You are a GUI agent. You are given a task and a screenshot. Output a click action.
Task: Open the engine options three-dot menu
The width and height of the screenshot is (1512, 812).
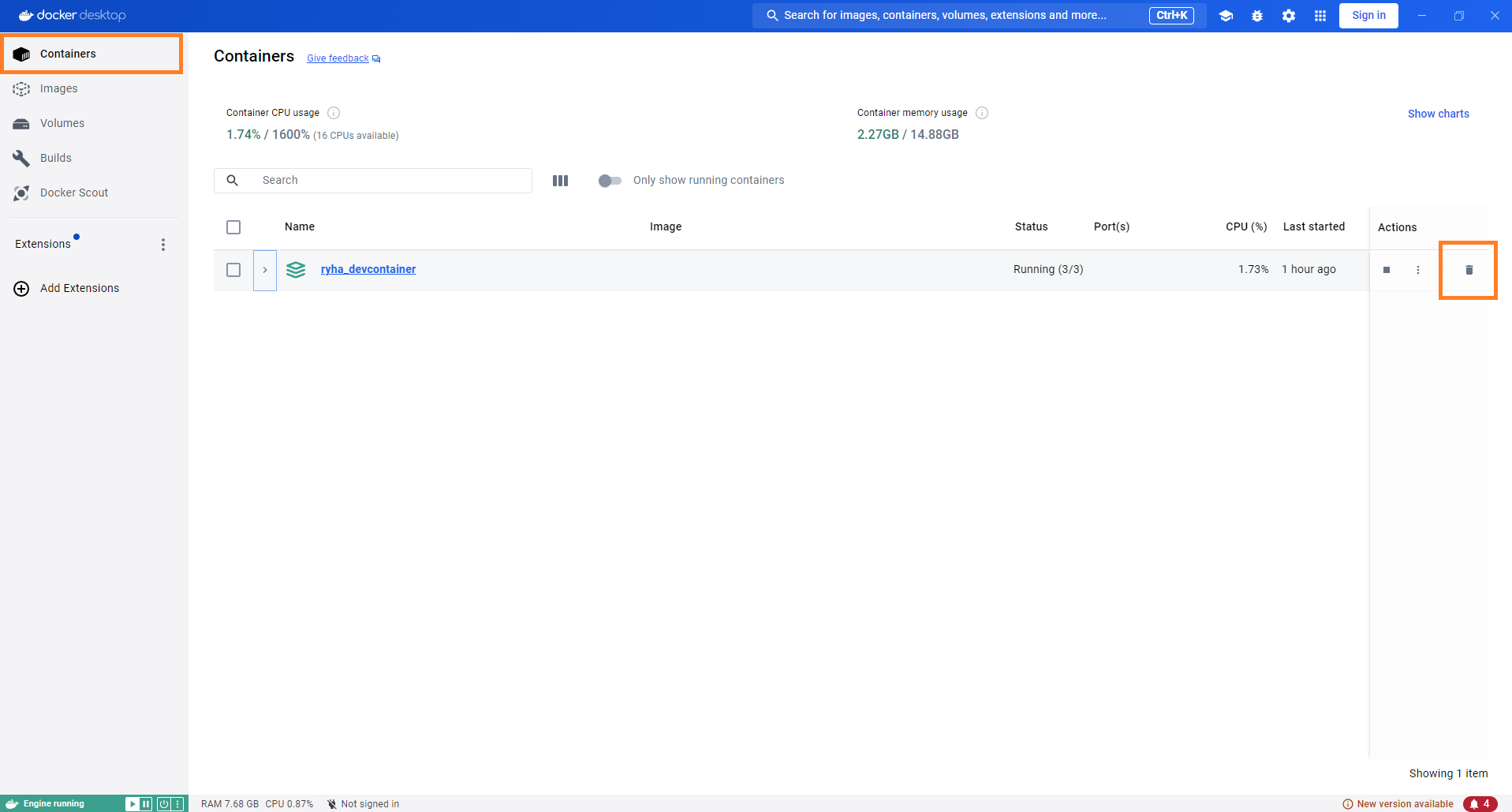pyautogui.click(x=177, y=804)
